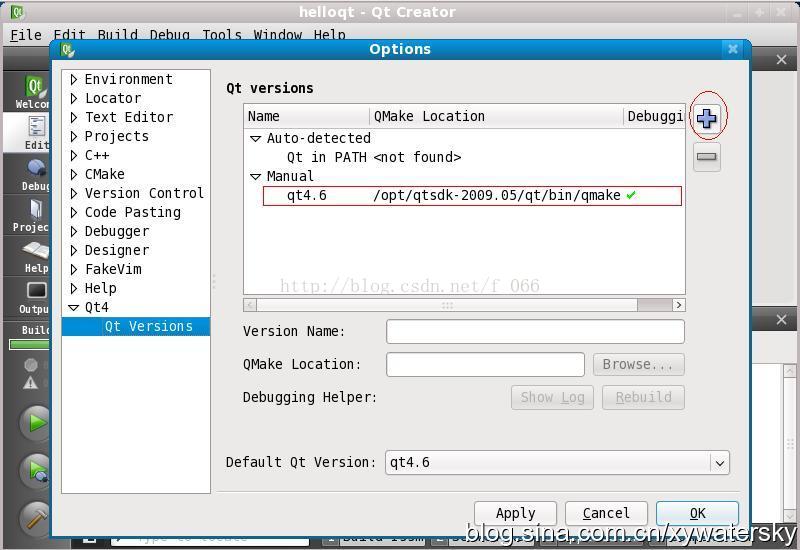Click the scroll up arrow in right pane
This screenshot has height=550, width=800.
click(x=789, y=371)
